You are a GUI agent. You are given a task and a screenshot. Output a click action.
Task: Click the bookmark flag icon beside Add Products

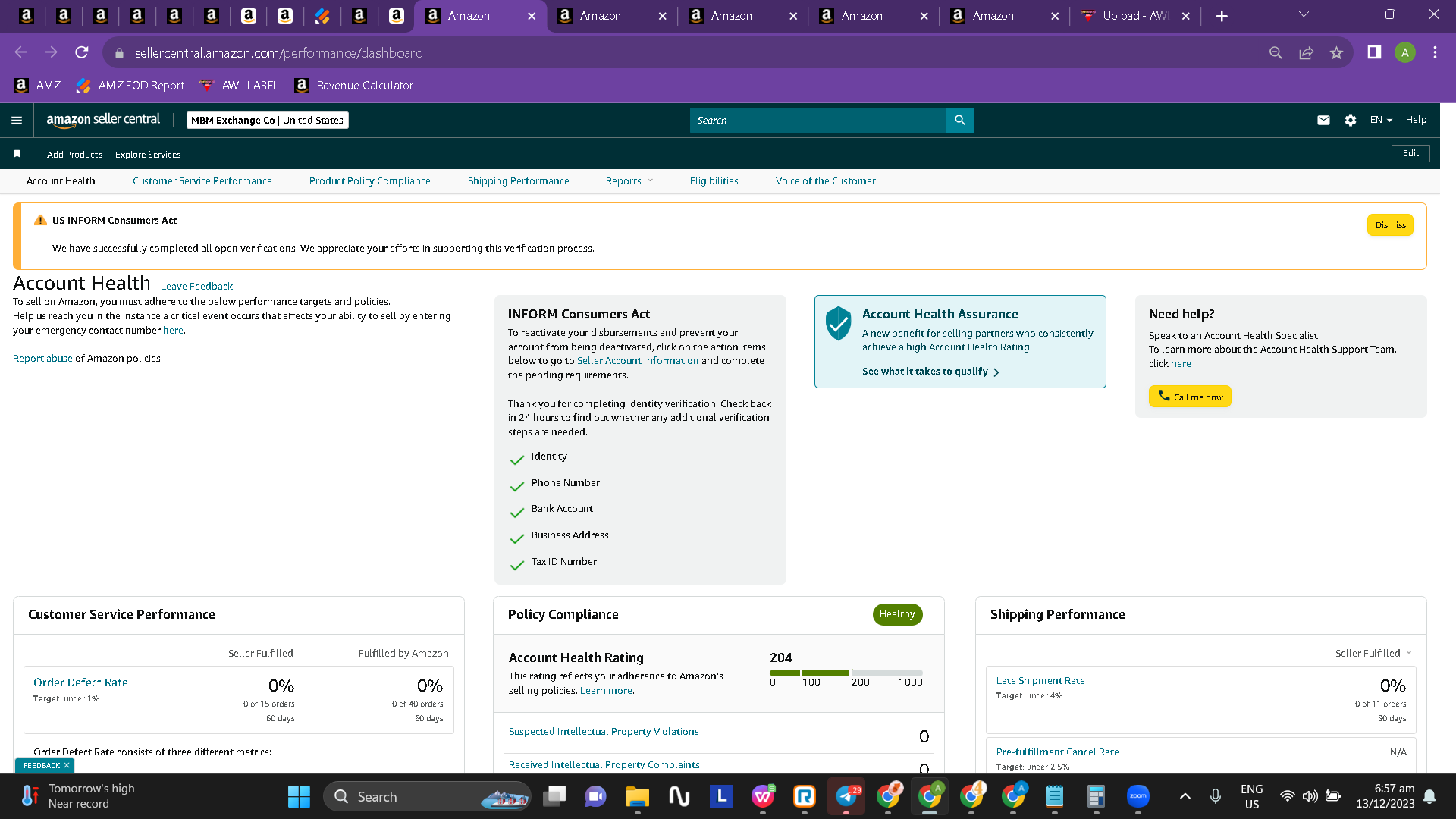pos(17,154)
